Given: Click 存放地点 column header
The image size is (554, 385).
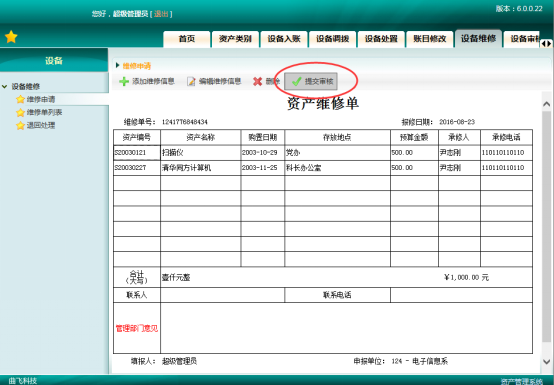Looking at the screenshot, I should pyautogui.click(x=337, y=137).
